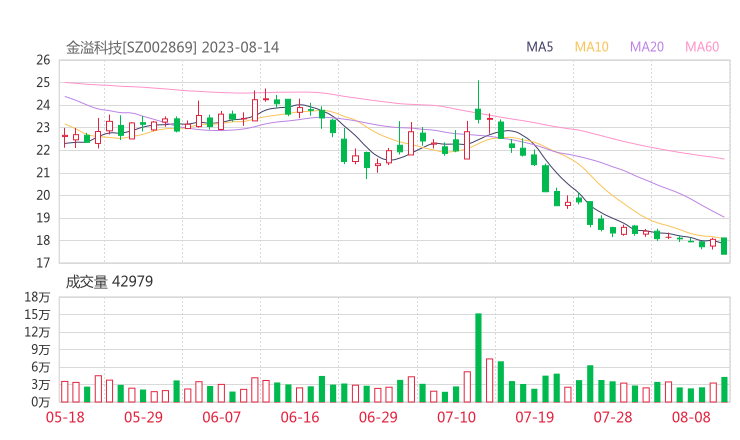Click the volume axis label 6万

pyautogui.click(x=41, y=367)
